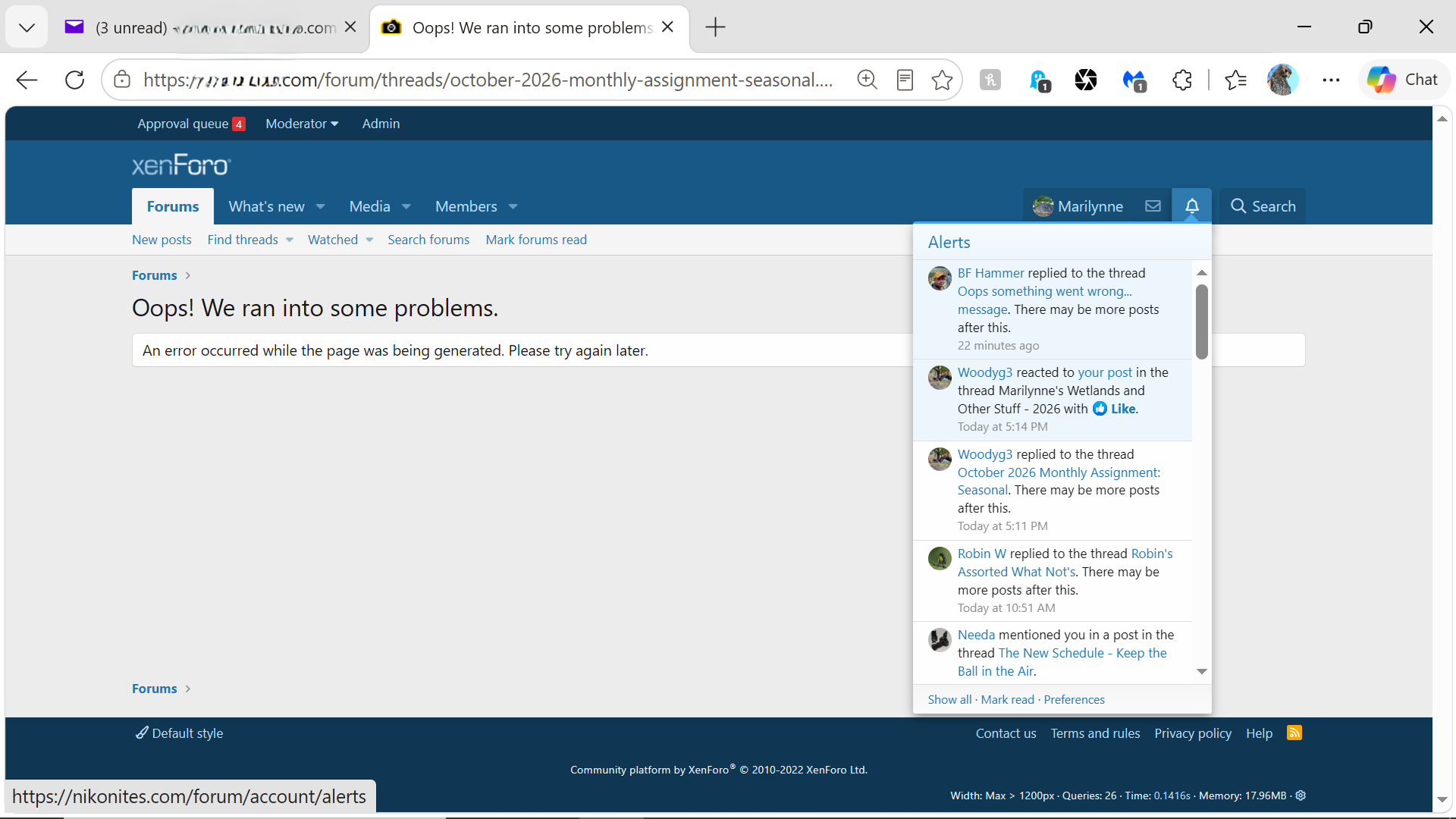Open the tab list chevron
Image resolution: width=1456 pixels, height=819 pixels.
coord(27,27)
